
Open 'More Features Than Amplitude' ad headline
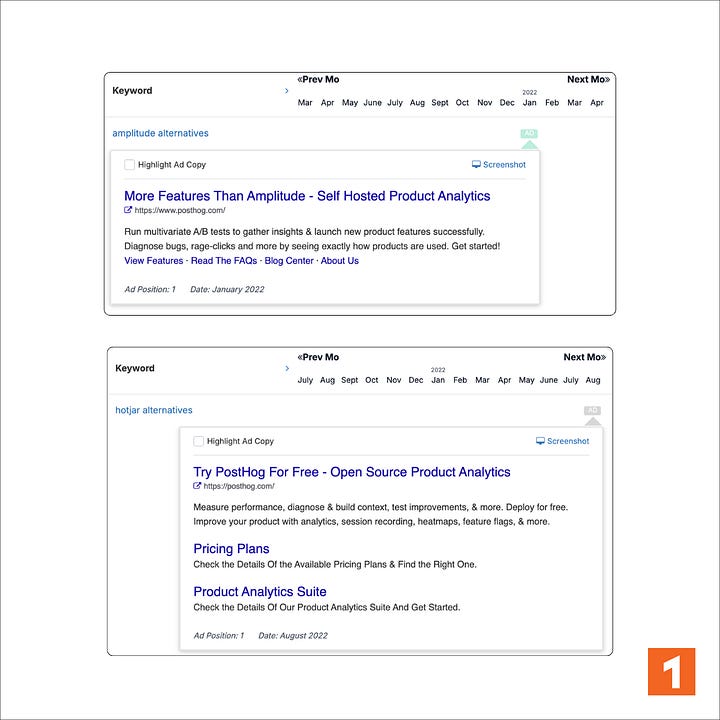coord(307,196)
